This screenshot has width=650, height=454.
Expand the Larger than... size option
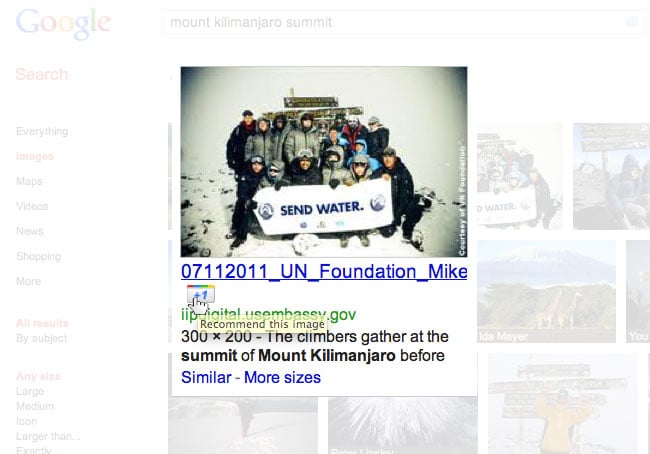48,436
